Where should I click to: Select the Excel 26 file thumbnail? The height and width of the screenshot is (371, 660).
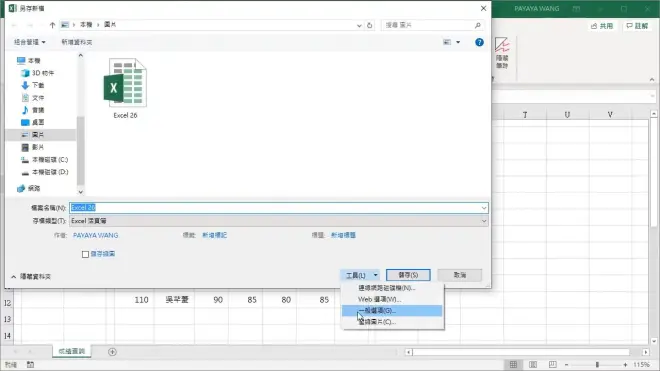pyautogui.click(x=125, y=88)
